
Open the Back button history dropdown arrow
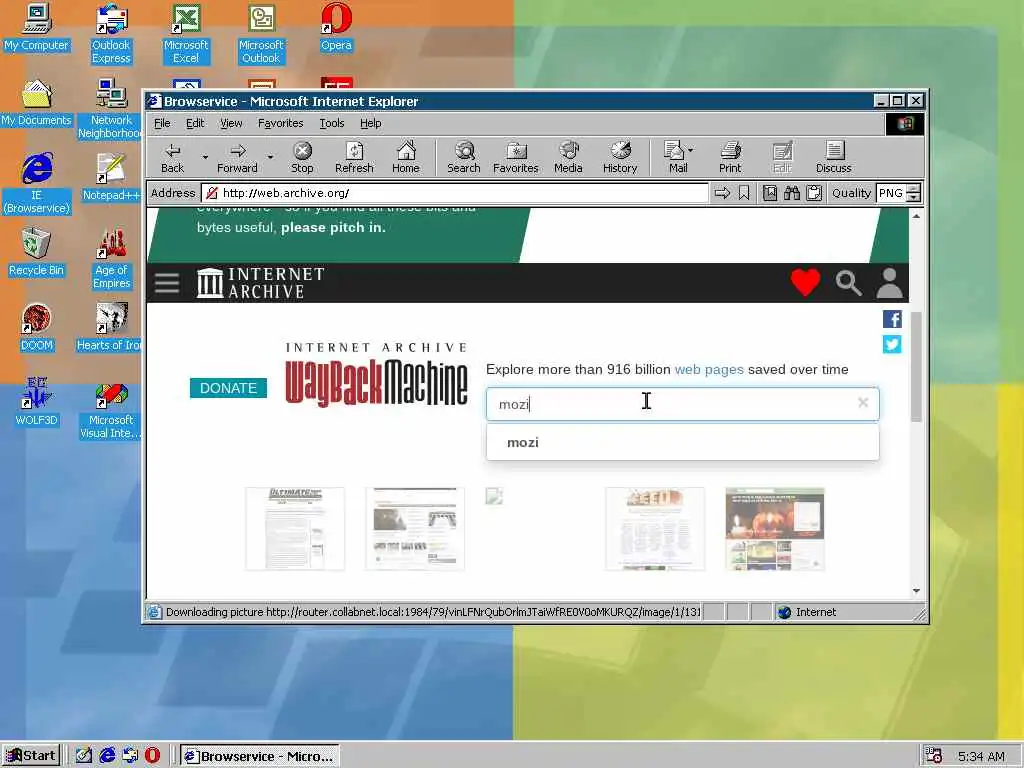coord(205,157)
